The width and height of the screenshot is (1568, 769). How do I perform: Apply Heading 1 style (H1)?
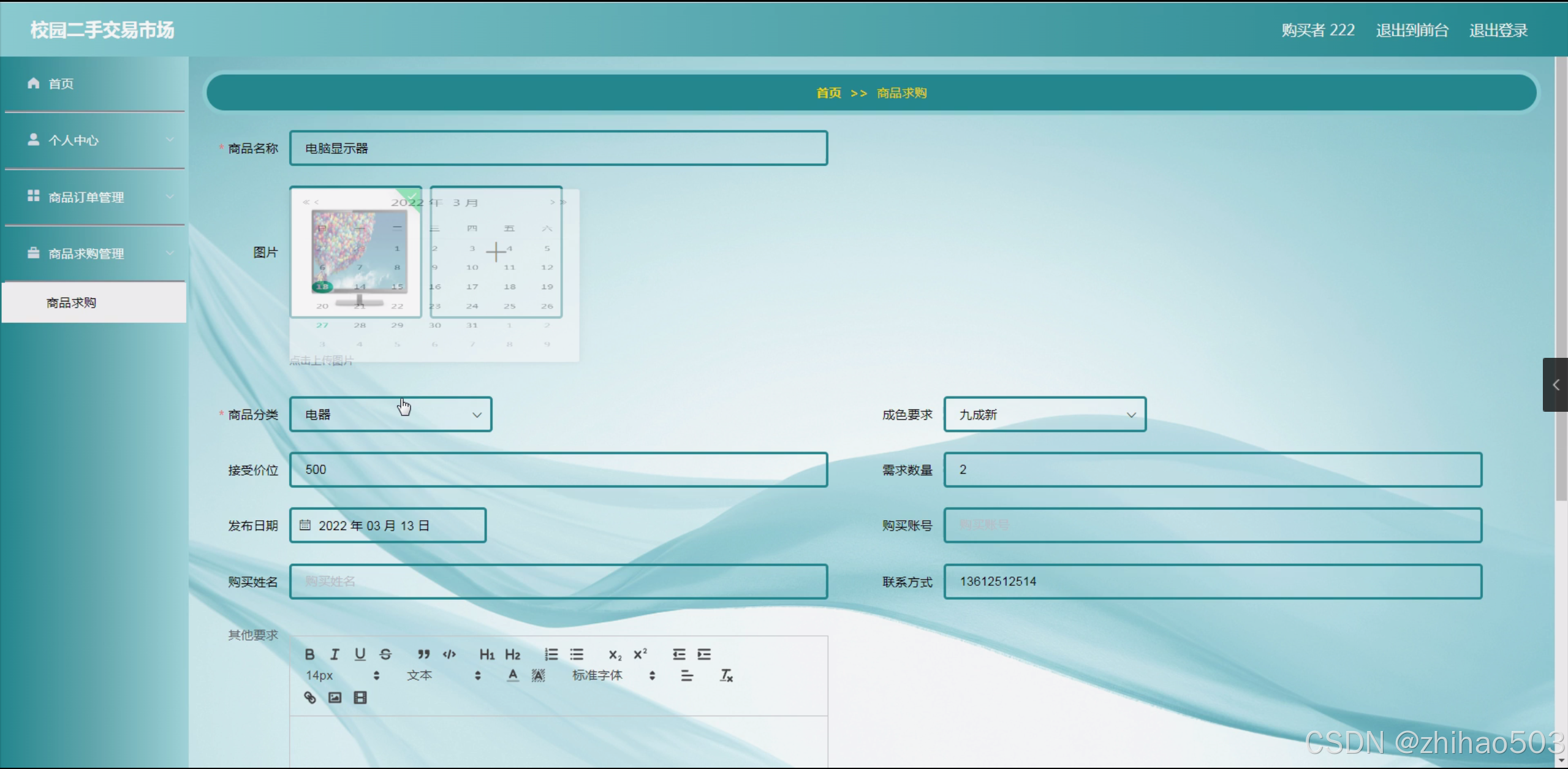pos(487,654)
